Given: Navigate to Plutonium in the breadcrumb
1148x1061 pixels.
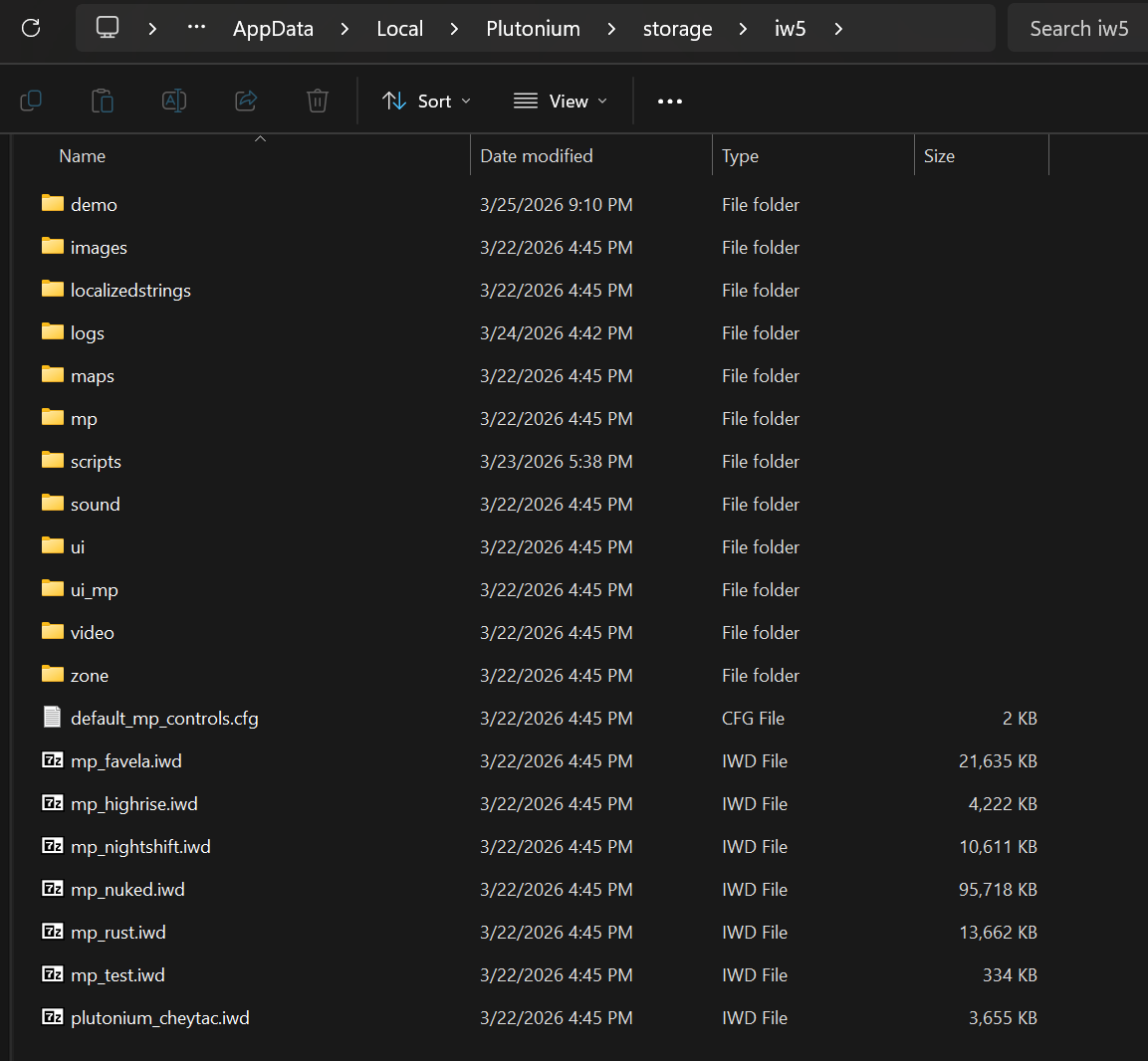Looking at the screenshot, I should [533, 29].
